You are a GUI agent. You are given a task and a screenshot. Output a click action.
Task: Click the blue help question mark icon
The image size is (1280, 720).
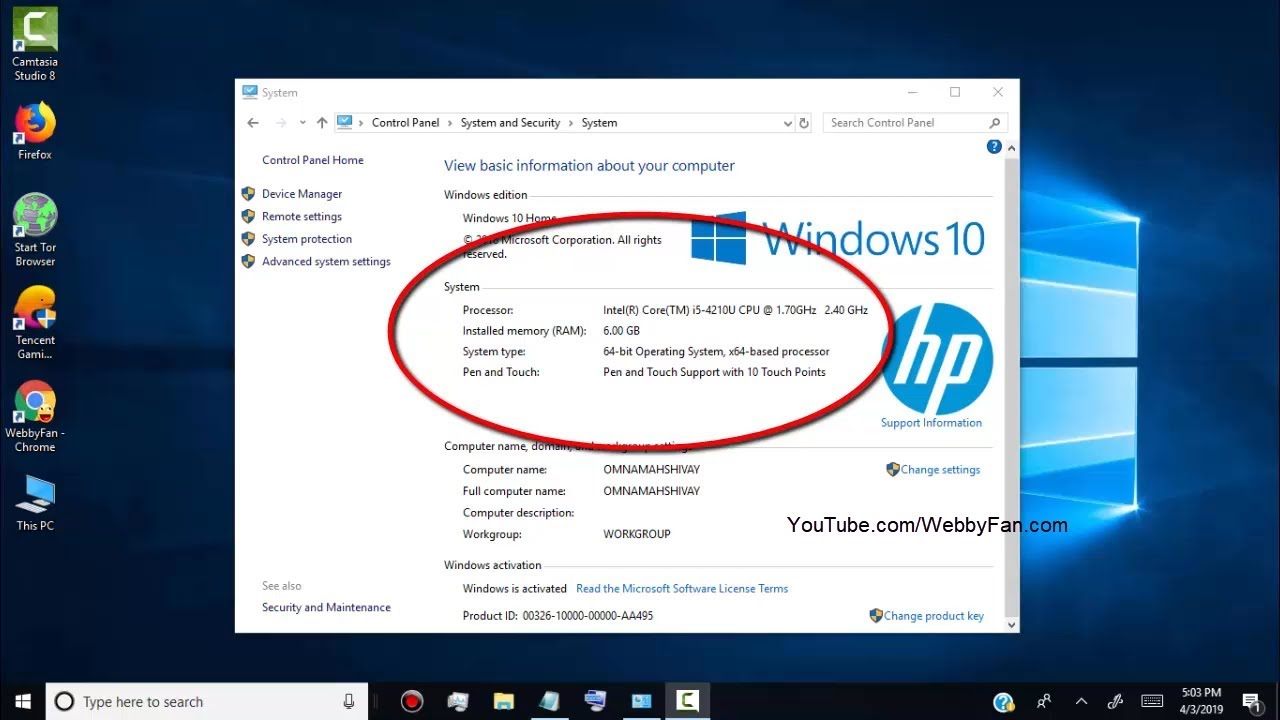(993, 147)
